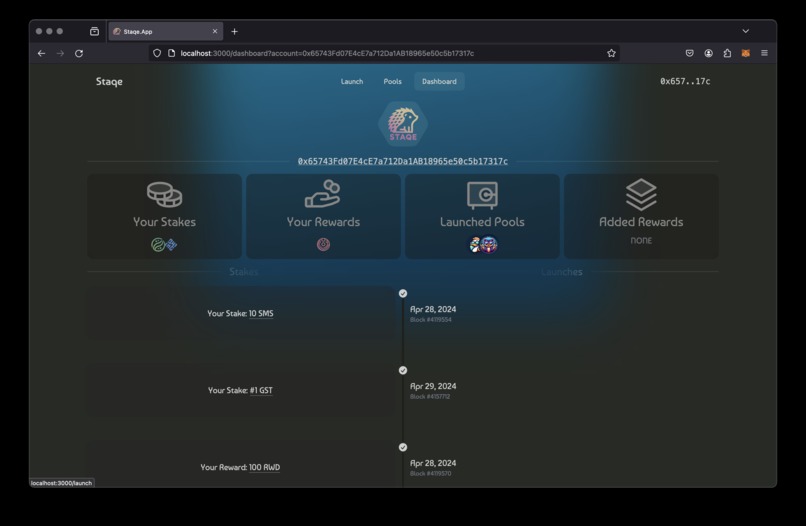Select the Staqe.App browser tab
806x526 pixels.
click(166, 31)
